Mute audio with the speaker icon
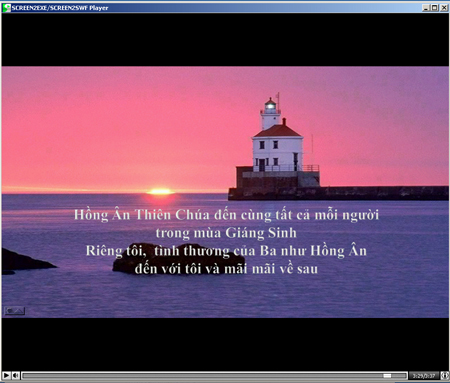This screenshot has width=450, height=383. pyautogui.click(x=16, y=376)
